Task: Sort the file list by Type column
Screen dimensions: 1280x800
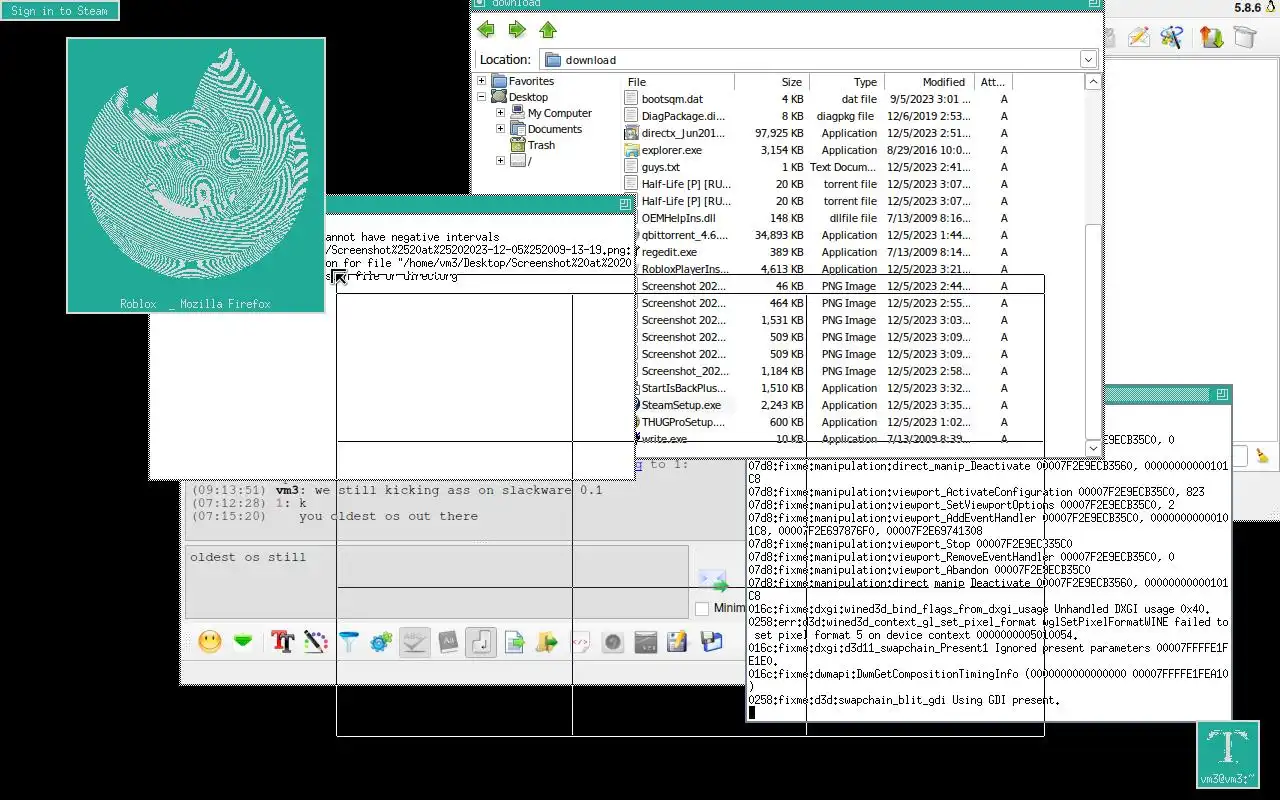Action: (847, 82)
